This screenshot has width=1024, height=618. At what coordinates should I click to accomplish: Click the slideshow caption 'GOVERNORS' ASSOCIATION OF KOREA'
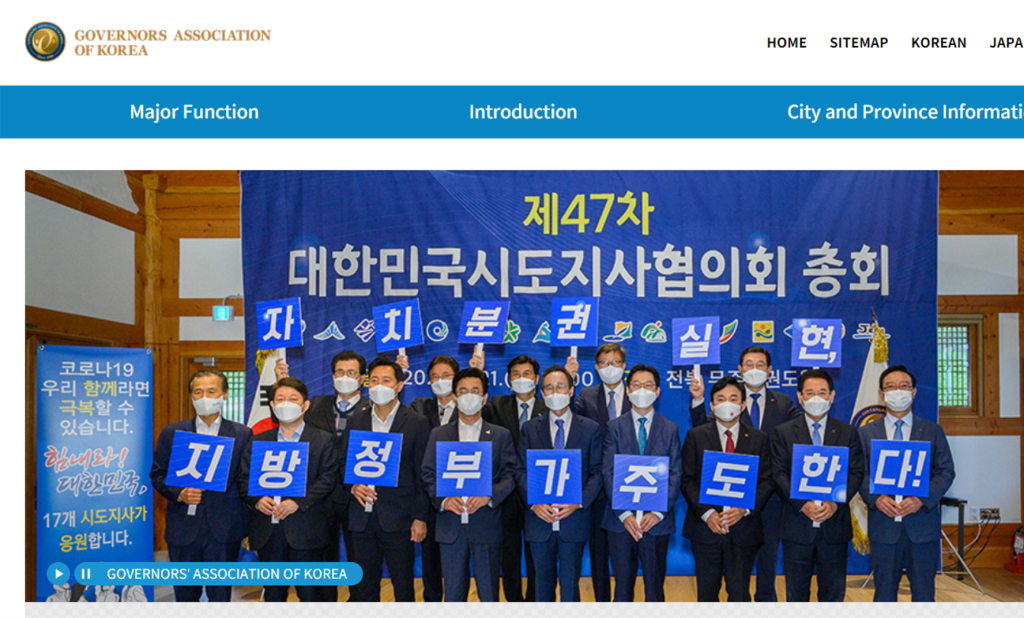[x=227, y=574]
